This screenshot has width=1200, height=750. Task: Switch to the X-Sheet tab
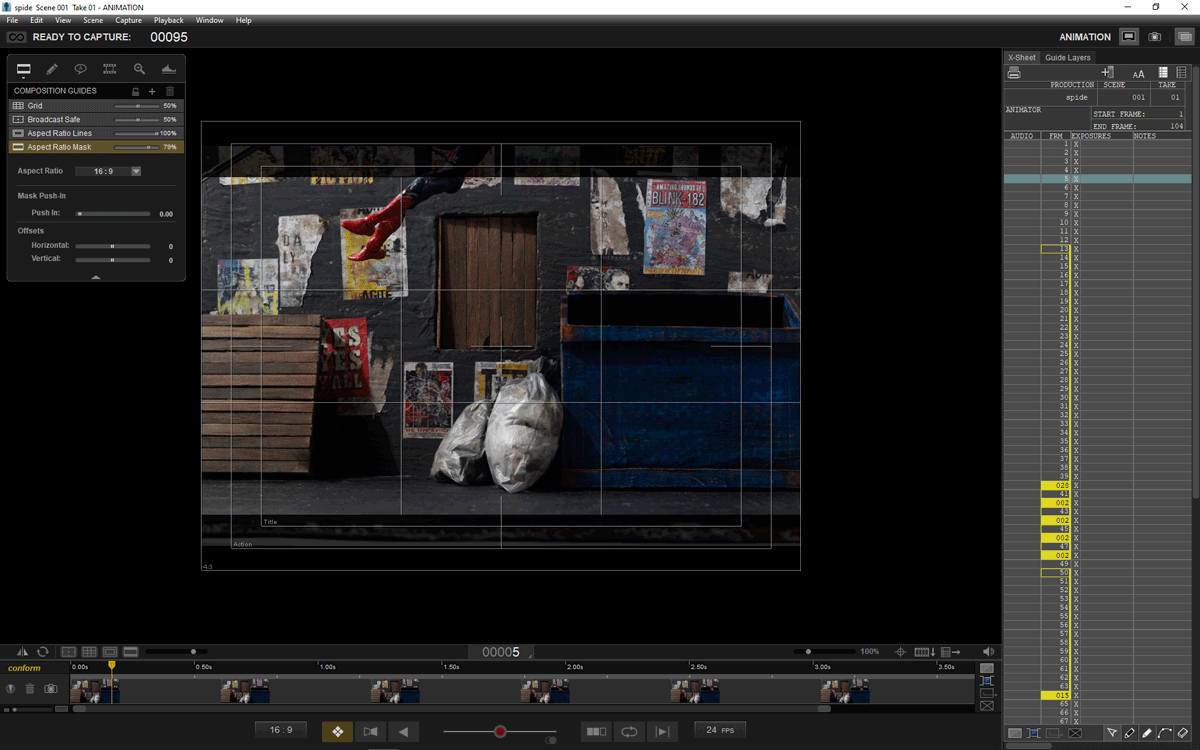tap(1022, 57)
